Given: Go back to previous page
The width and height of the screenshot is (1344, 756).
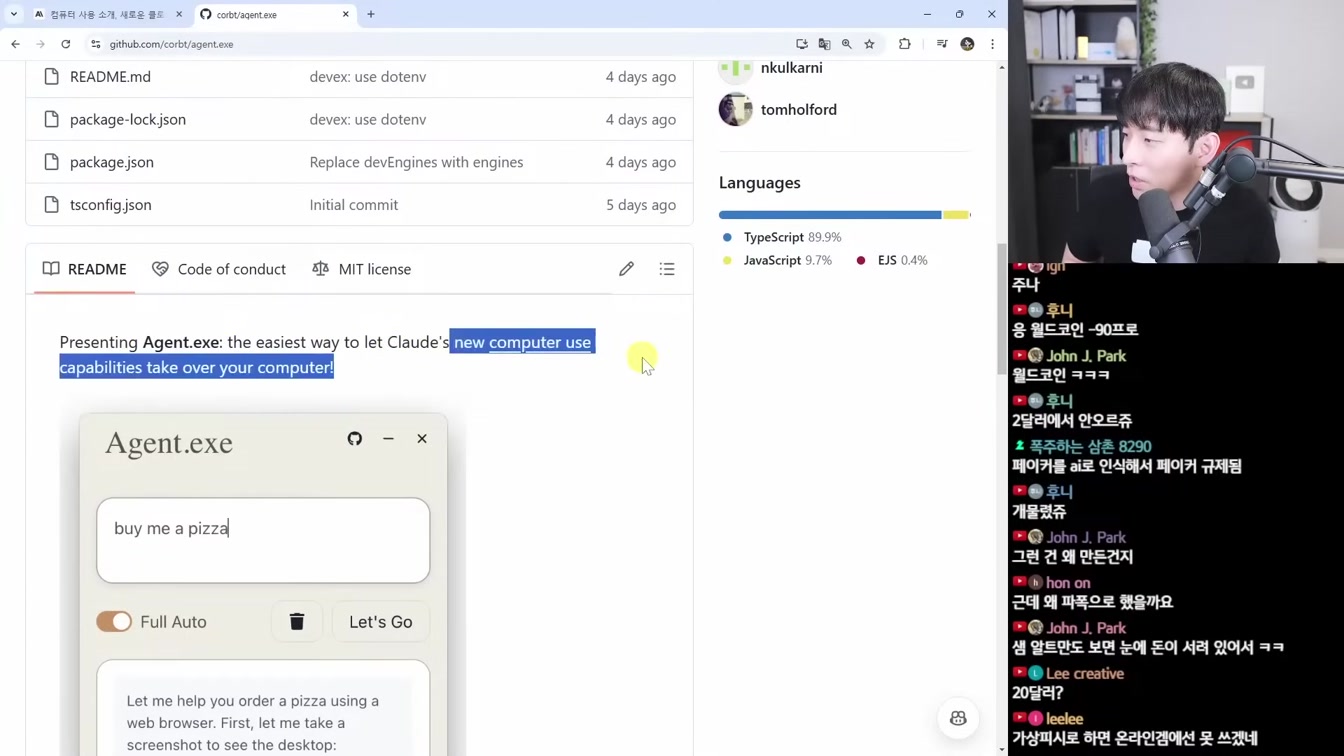Looking at the screenshot, I should [x=15, y=44].
